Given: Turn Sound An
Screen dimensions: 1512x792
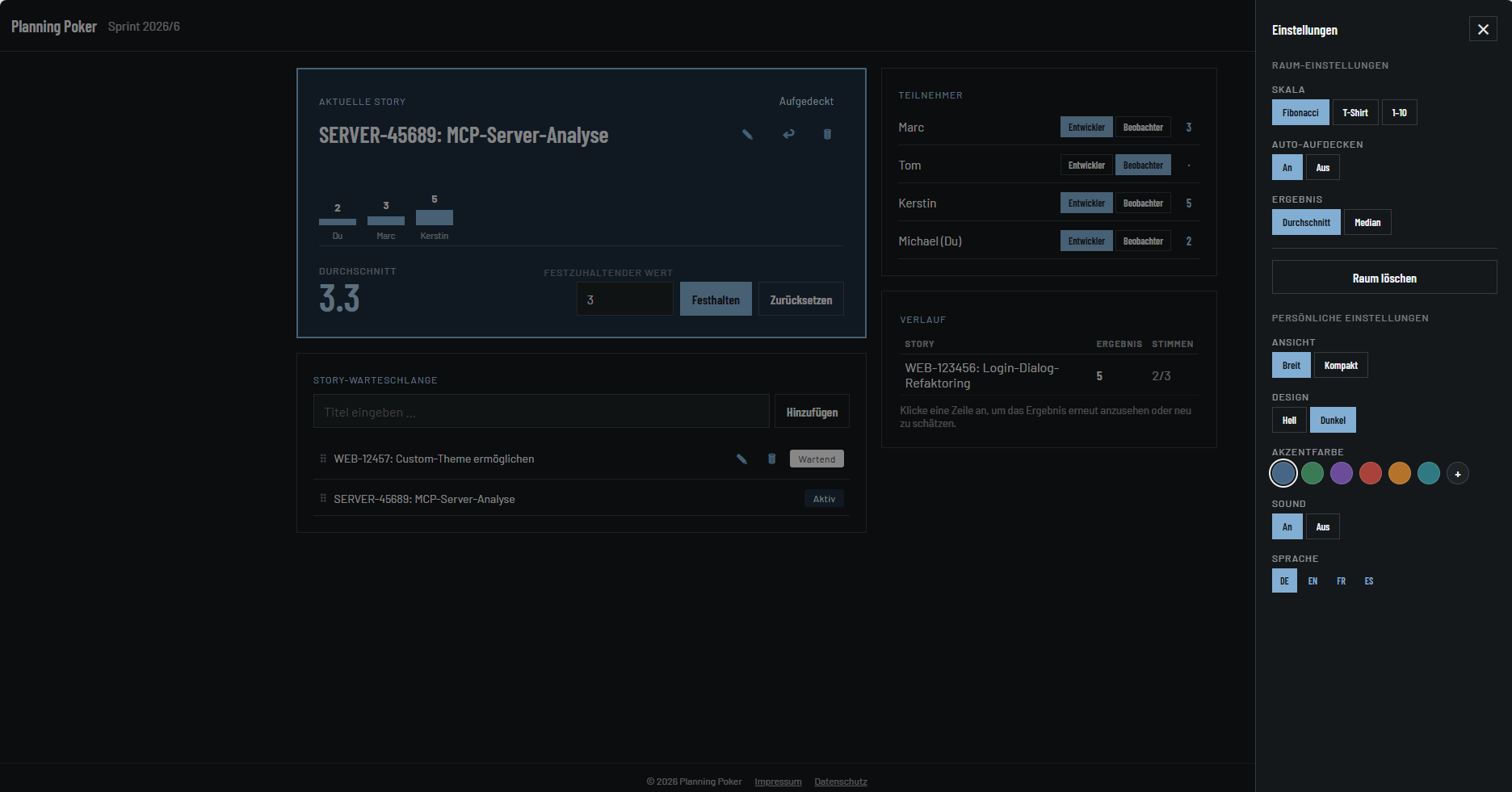Looking at the screenshot, I should (x=1287, y=526).
